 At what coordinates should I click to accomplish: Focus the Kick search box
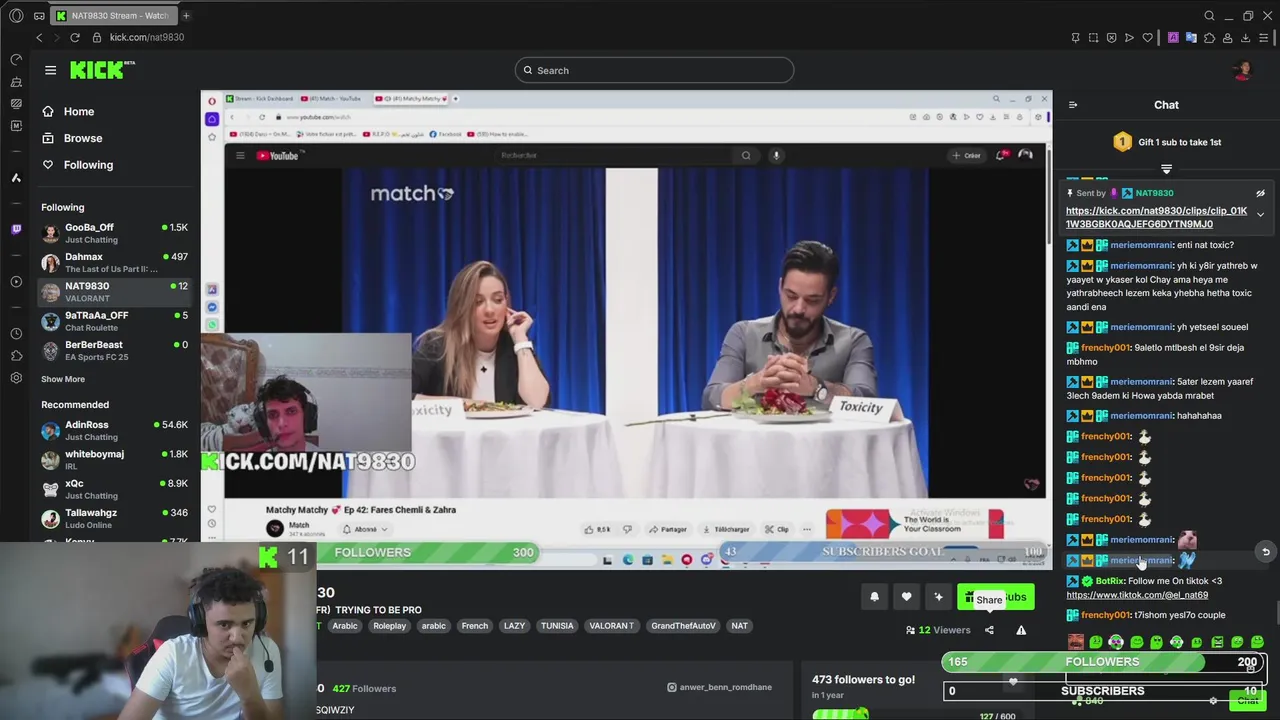click(655, 70)
